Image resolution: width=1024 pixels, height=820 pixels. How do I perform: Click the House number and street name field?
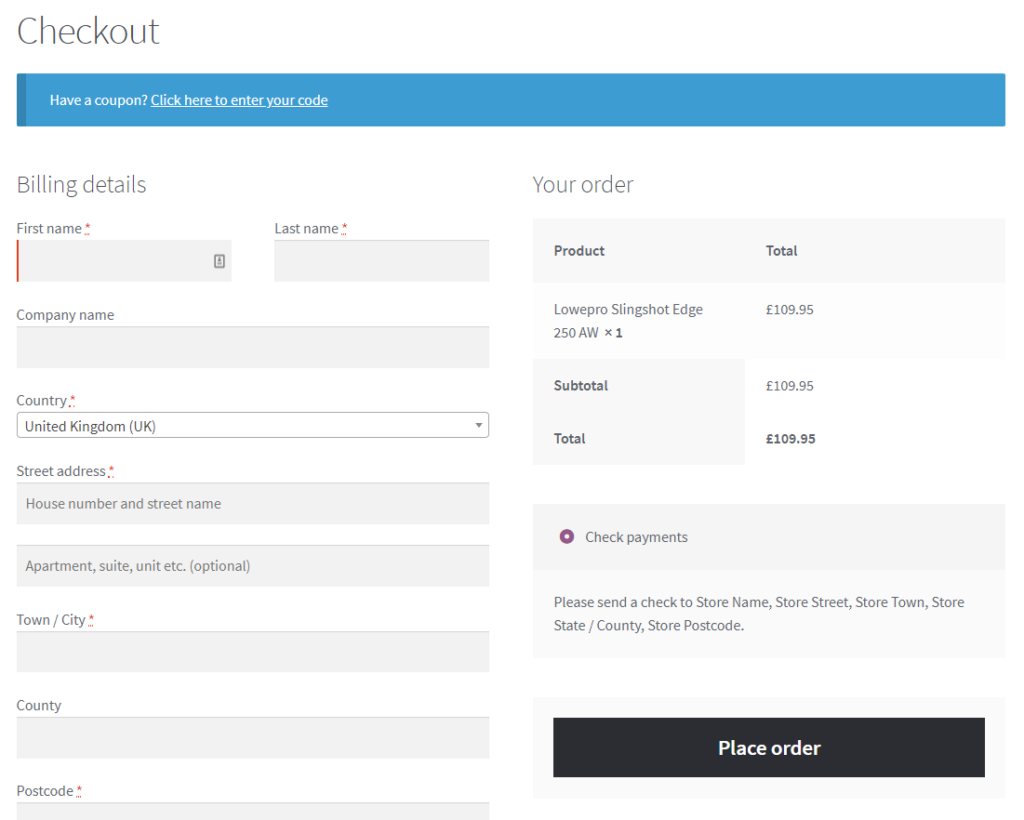pyautogui.click(x=252, y=503)
